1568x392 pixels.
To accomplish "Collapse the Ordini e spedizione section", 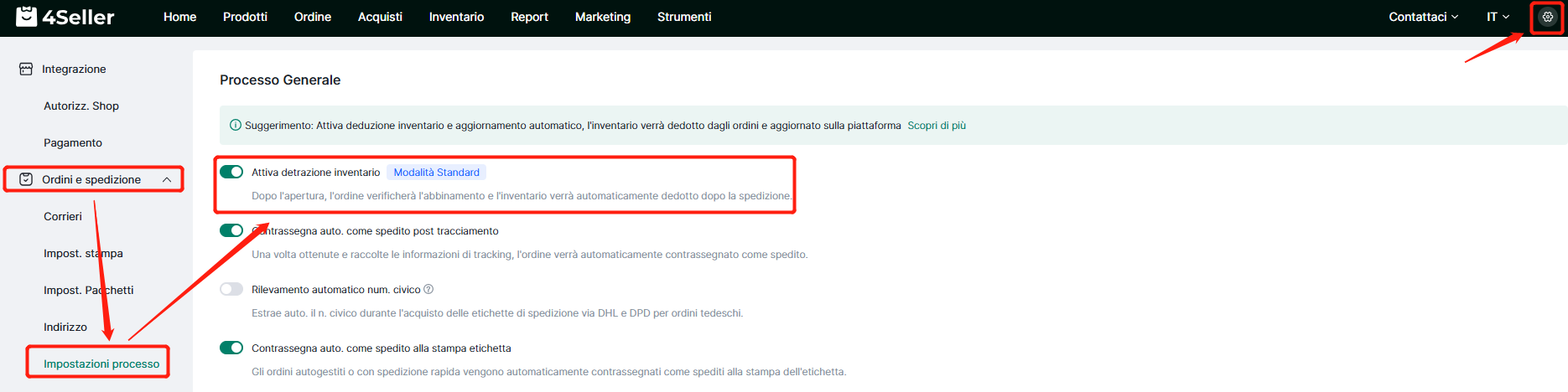I will (x=167, y=179).
